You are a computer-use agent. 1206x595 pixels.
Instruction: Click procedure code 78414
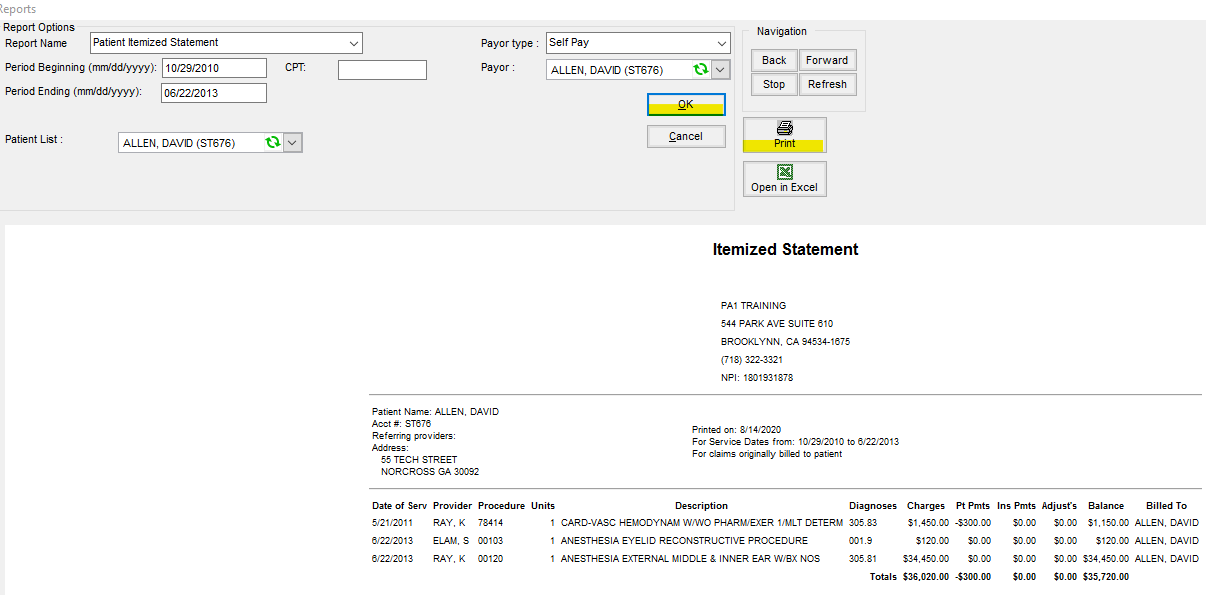[492, 522]
